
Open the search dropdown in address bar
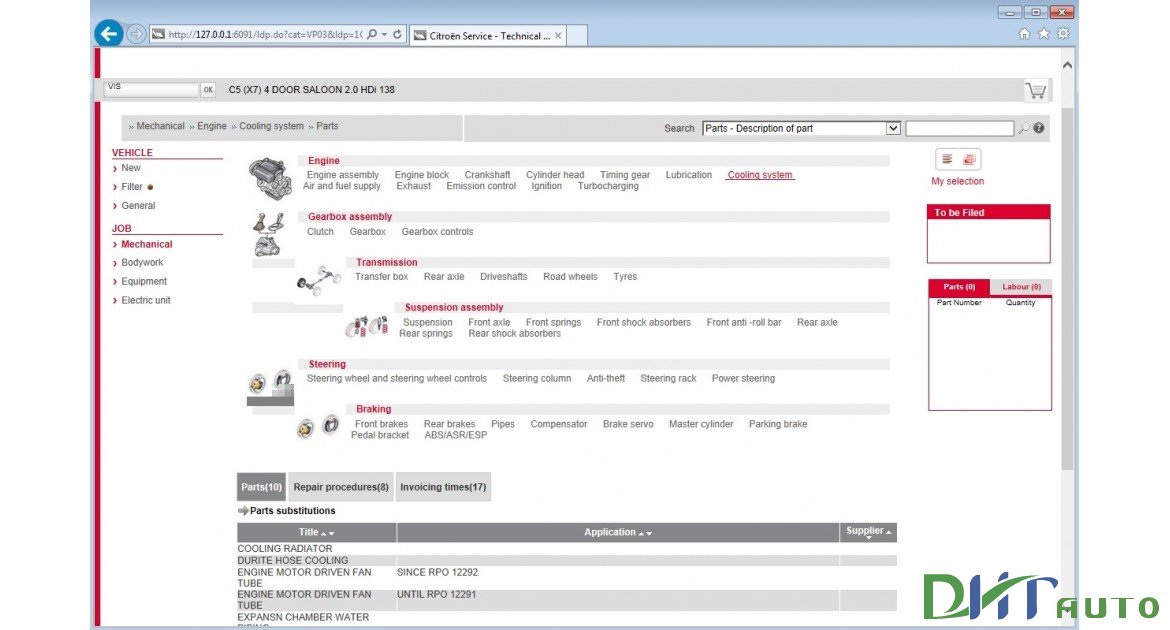click(384, 34)
